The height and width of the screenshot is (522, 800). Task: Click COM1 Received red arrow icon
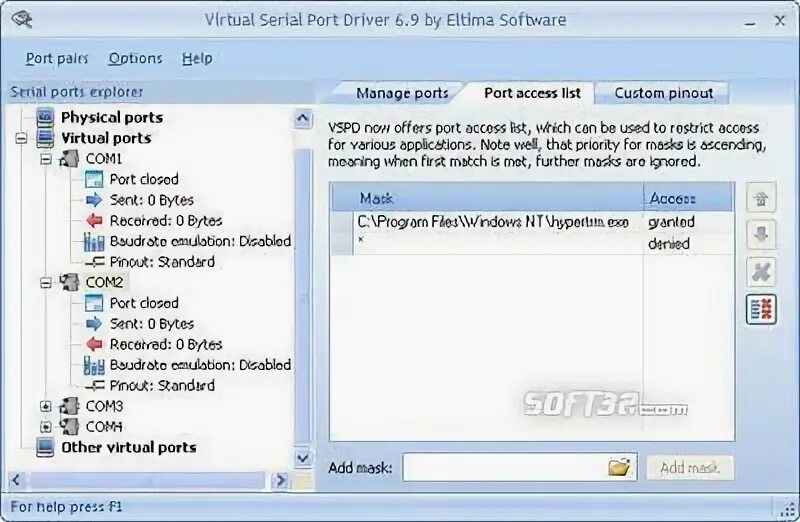click(94, 220)
